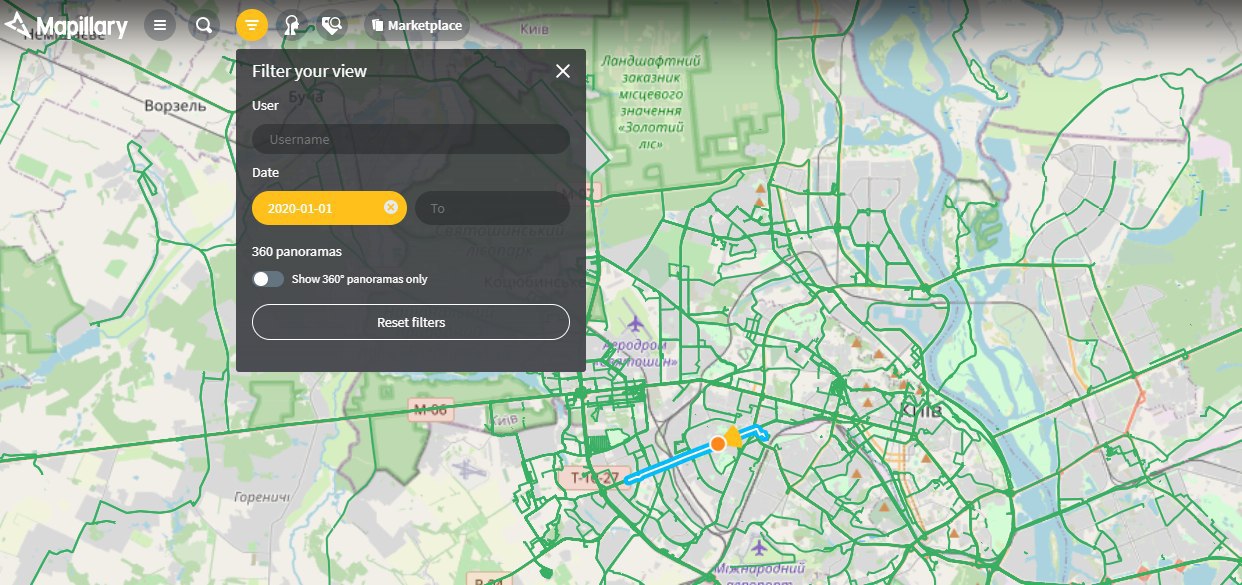
Task: Open the map data tag-search icon
Action: coord(333,25)
